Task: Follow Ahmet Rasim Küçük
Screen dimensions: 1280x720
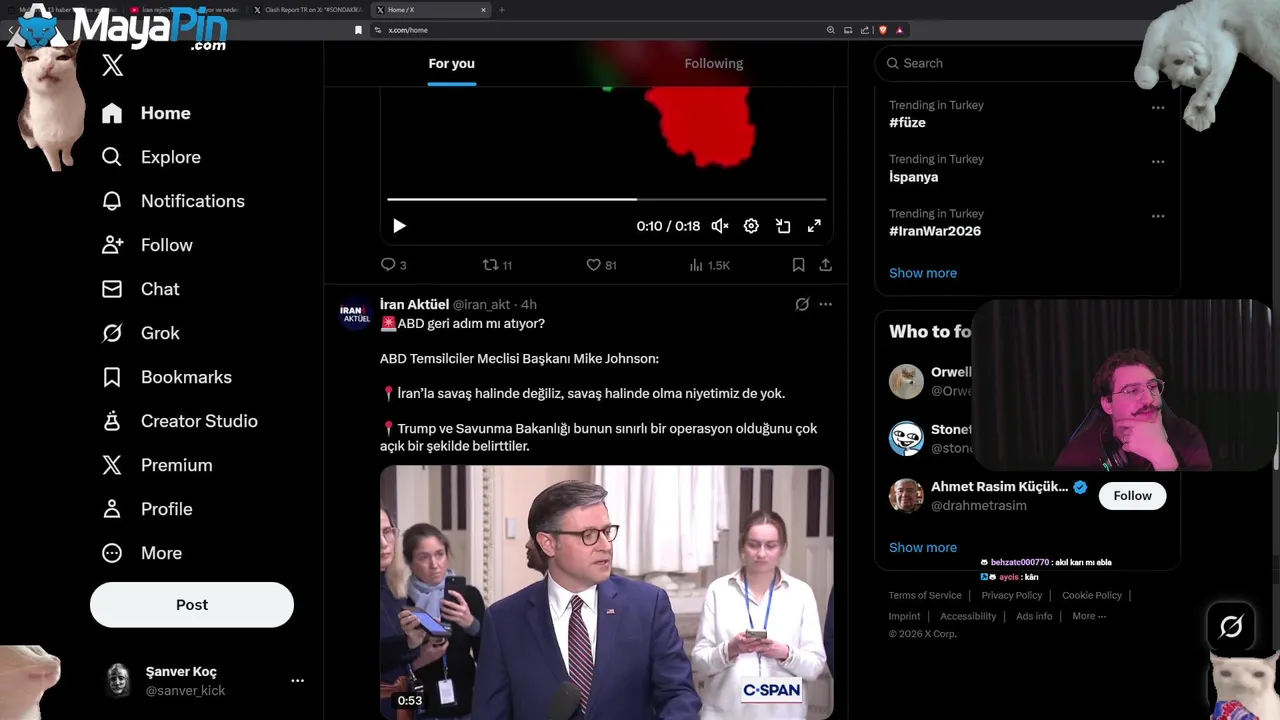Action: pos(1133,496)
